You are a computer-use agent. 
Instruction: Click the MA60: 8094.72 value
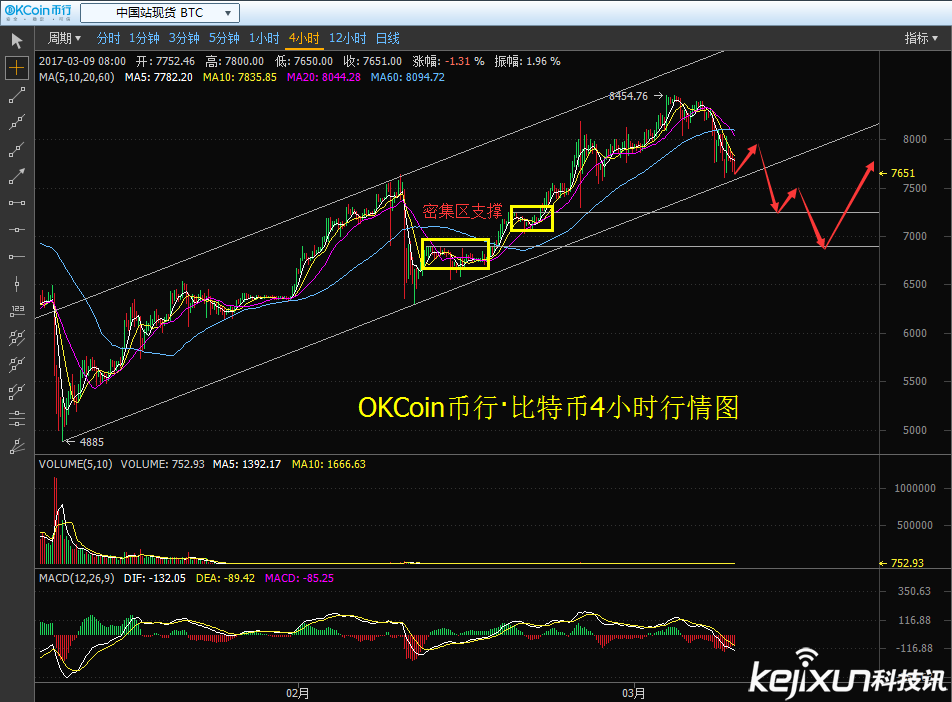(407, 77)
